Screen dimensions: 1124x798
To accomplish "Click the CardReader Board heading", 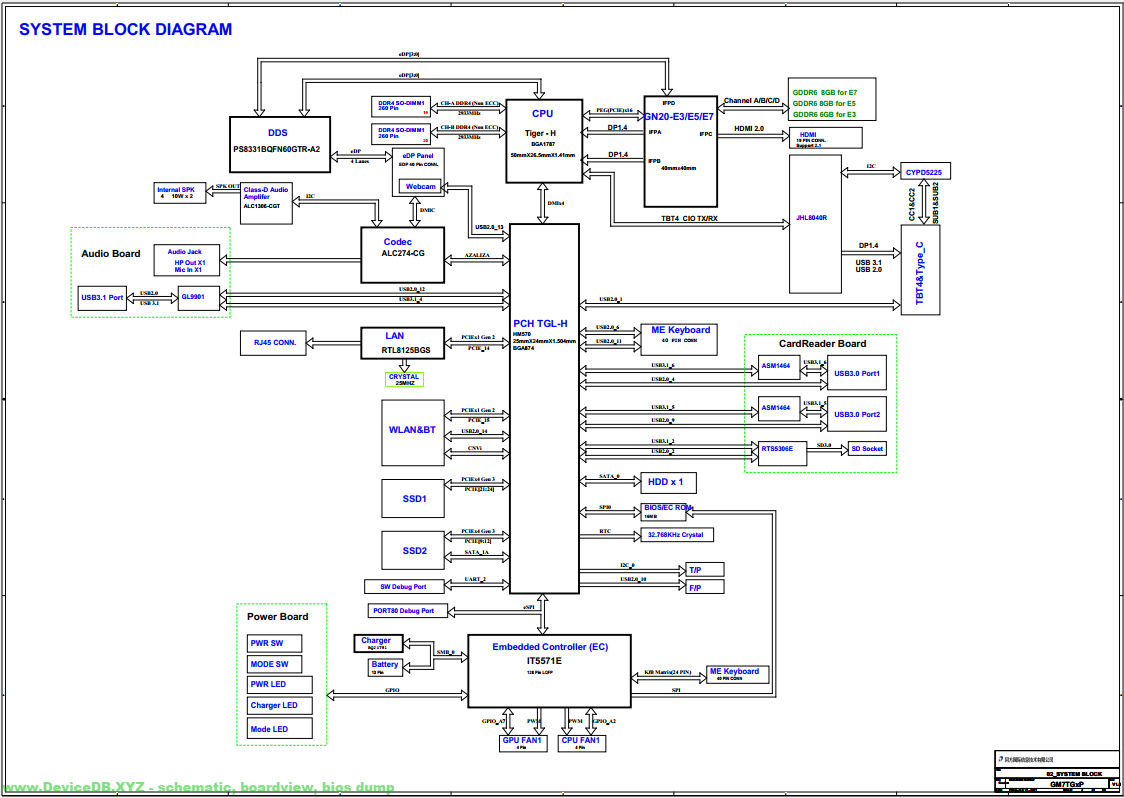I will 823,343.
